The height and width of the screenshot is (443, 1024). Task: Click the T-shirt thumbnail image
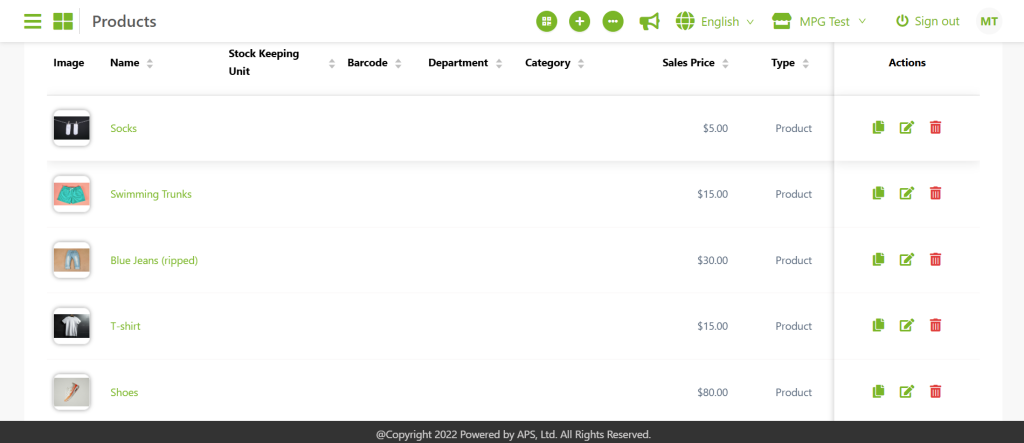click(71, 326)
